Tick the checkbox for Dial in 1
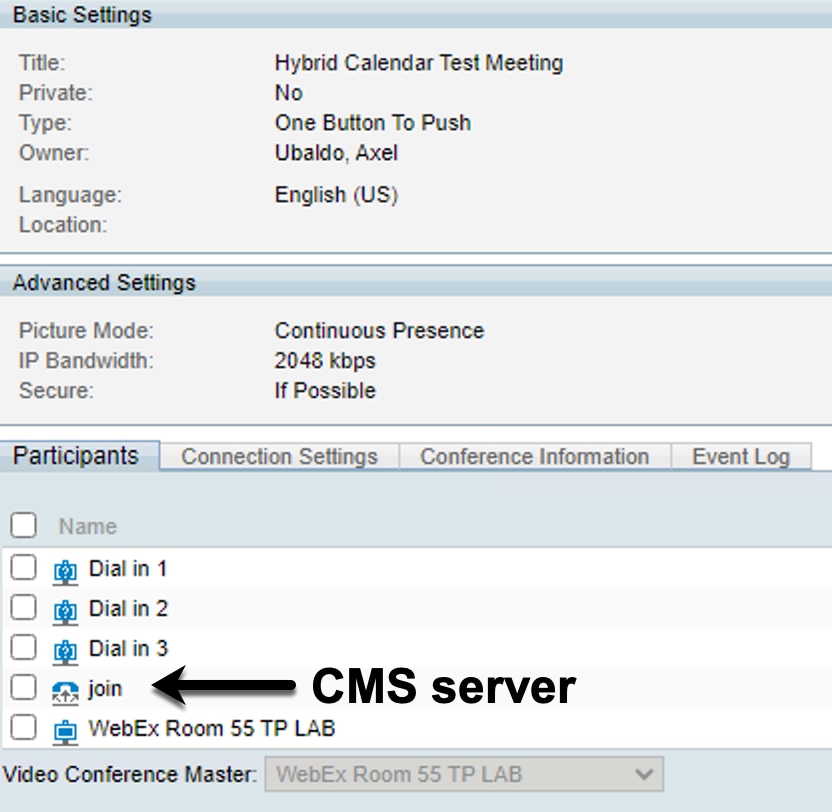The width and height of the screenshot is (832, 812). 23,567
